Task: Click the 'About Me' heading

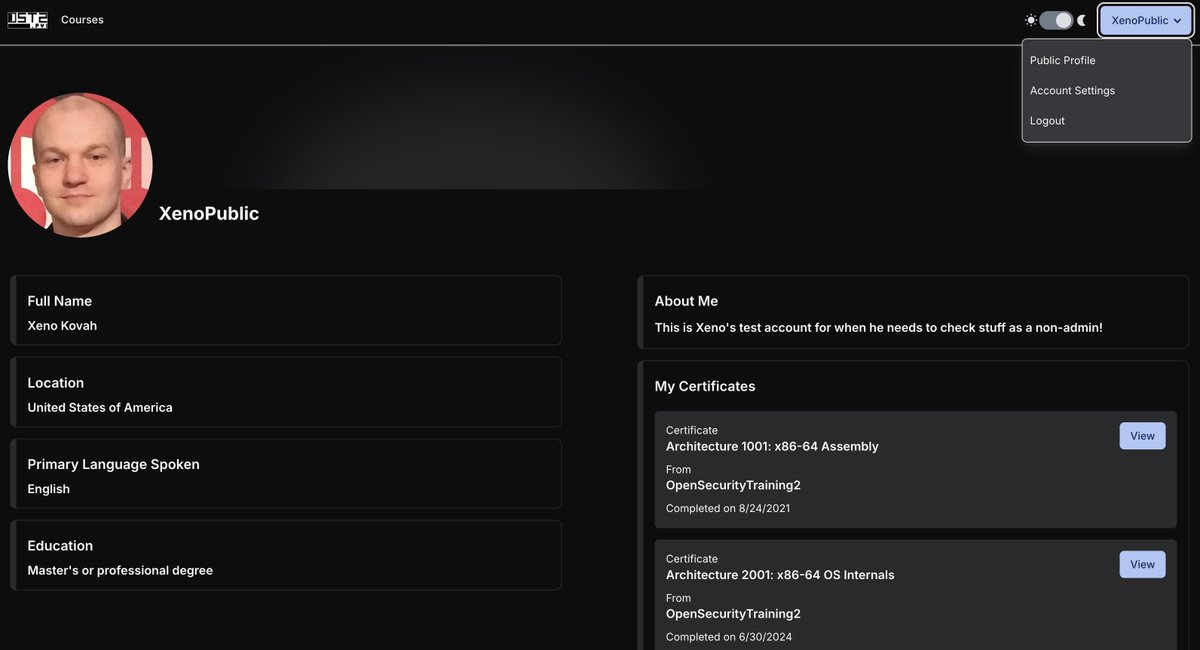Action: pyautogui.click(x=686, y=301)
